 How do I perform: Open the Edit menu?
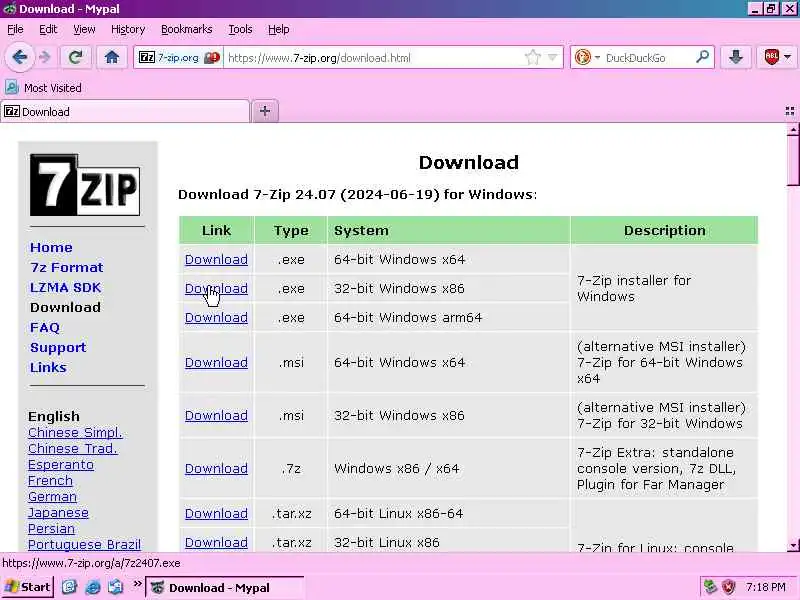coord(48,30)
